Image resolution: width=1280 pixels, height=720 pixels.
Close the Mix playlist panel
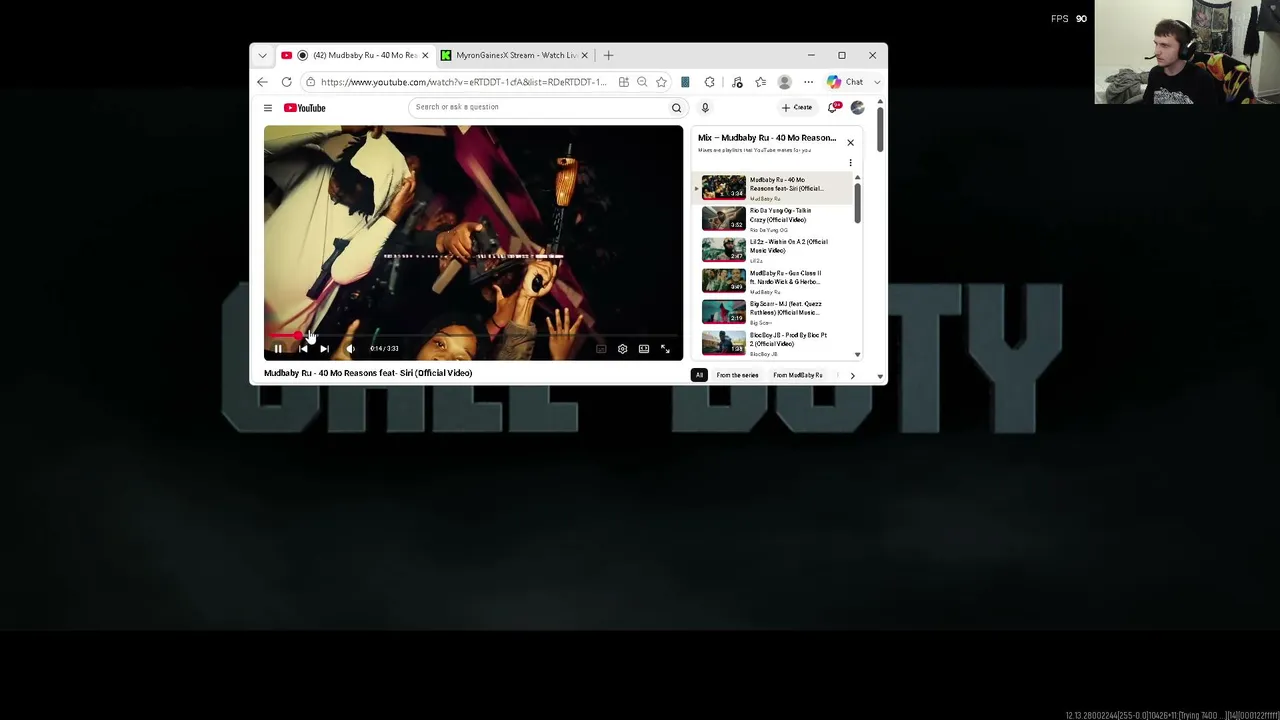[851, 142]
